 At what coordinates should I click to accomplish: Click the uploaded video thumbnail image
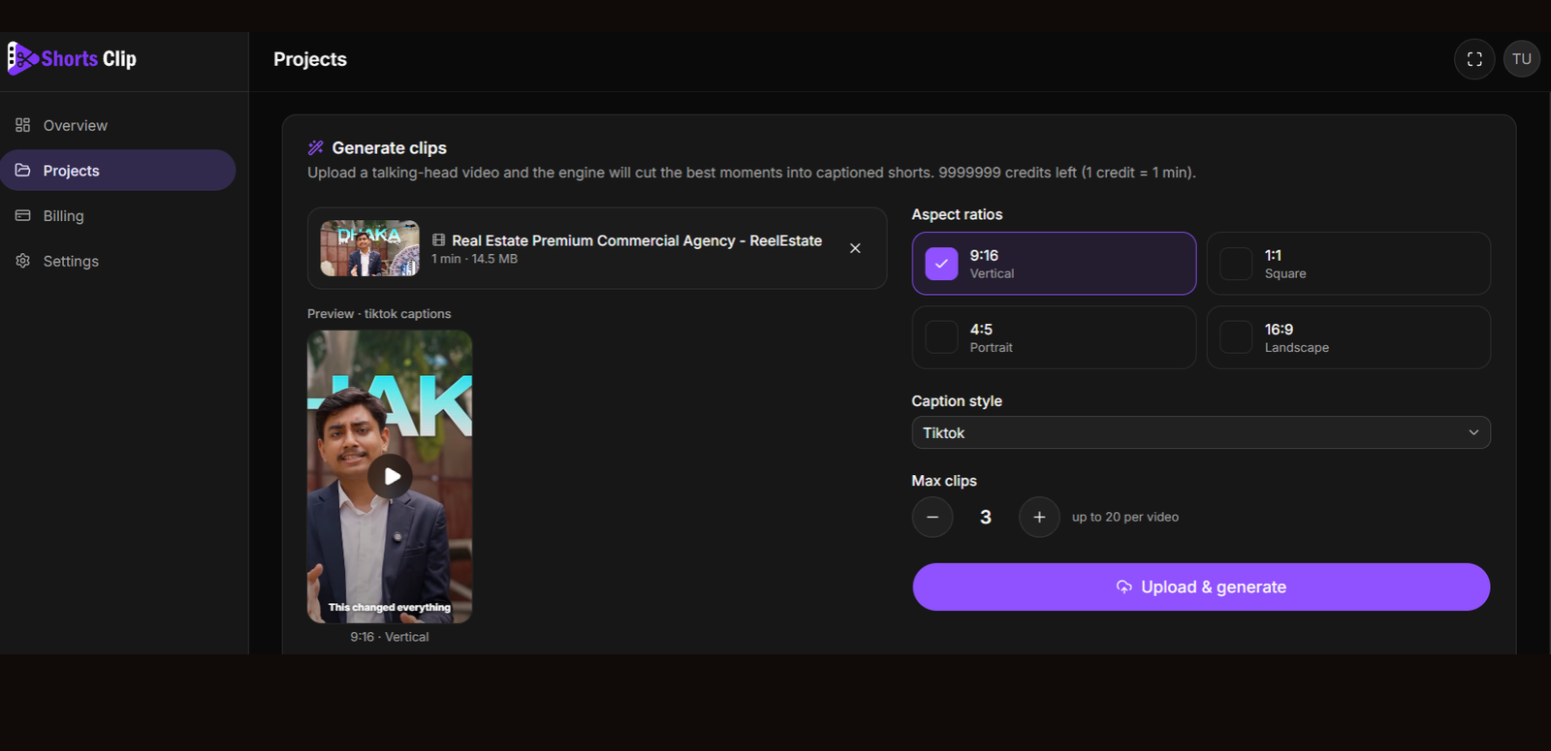click(x=370, y=248)
